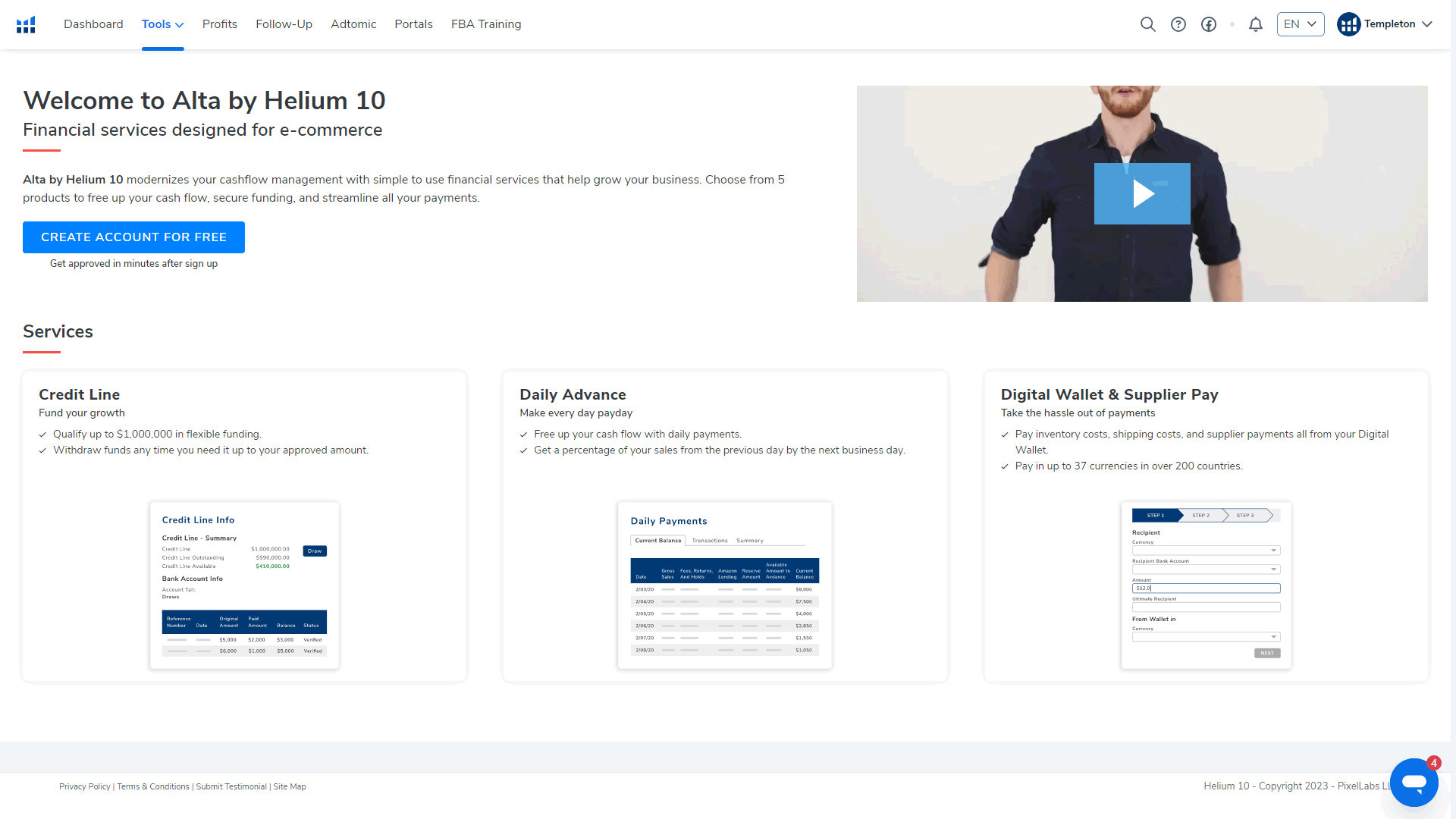The height and width of the screenshot is (819, 1456).
Task: Open the search icon in the toolbar
Action: (x=1148, y=24)
